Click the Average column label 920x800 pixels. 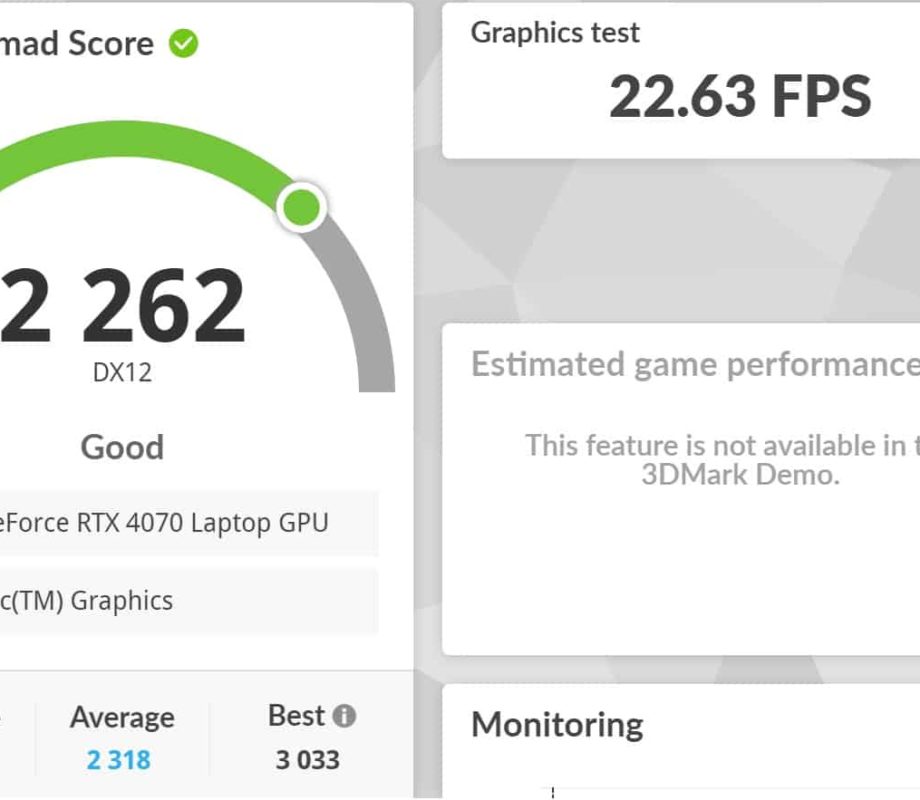tap(122, 717)
